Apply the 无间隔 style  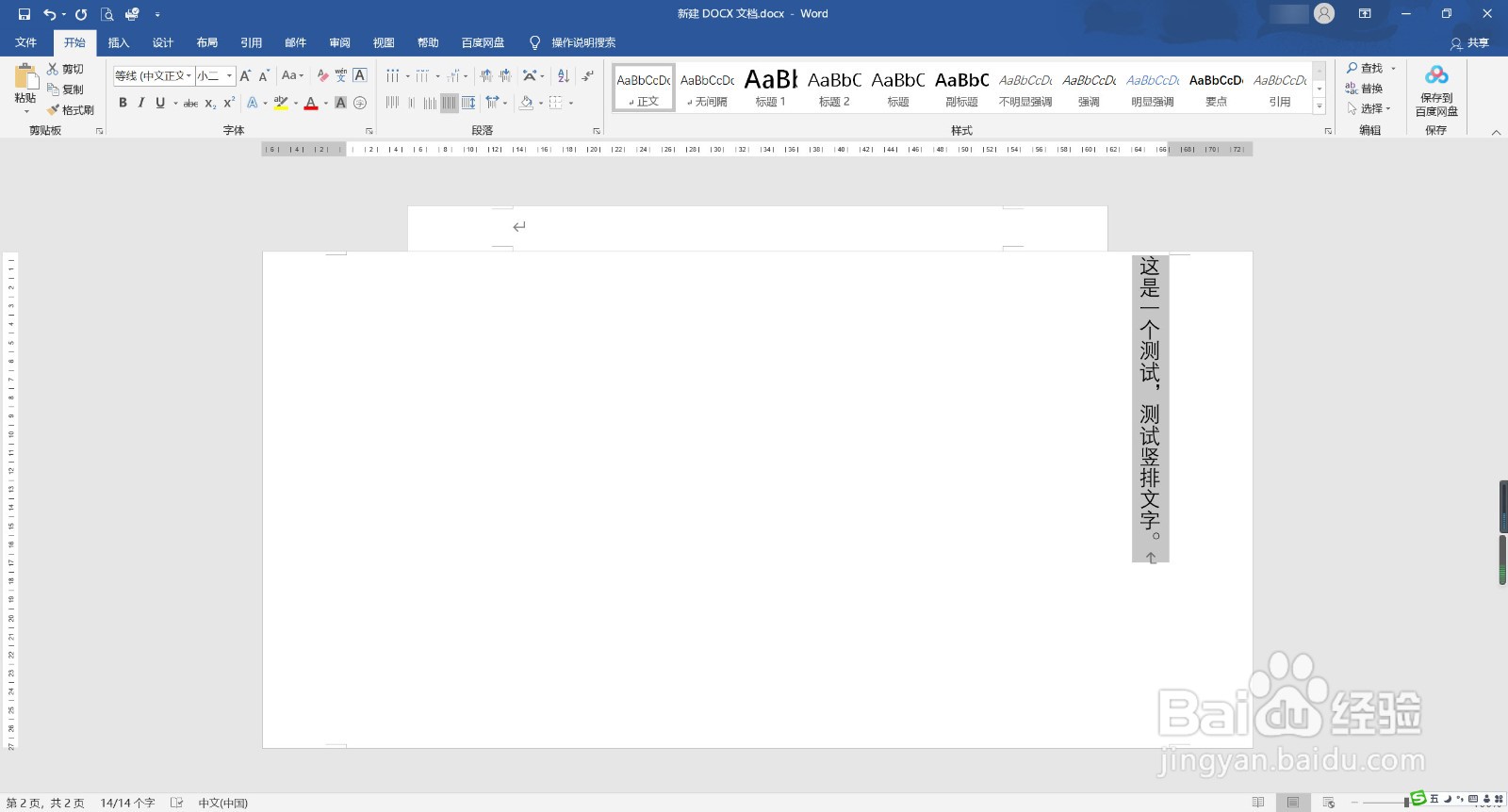pos(707,88)
